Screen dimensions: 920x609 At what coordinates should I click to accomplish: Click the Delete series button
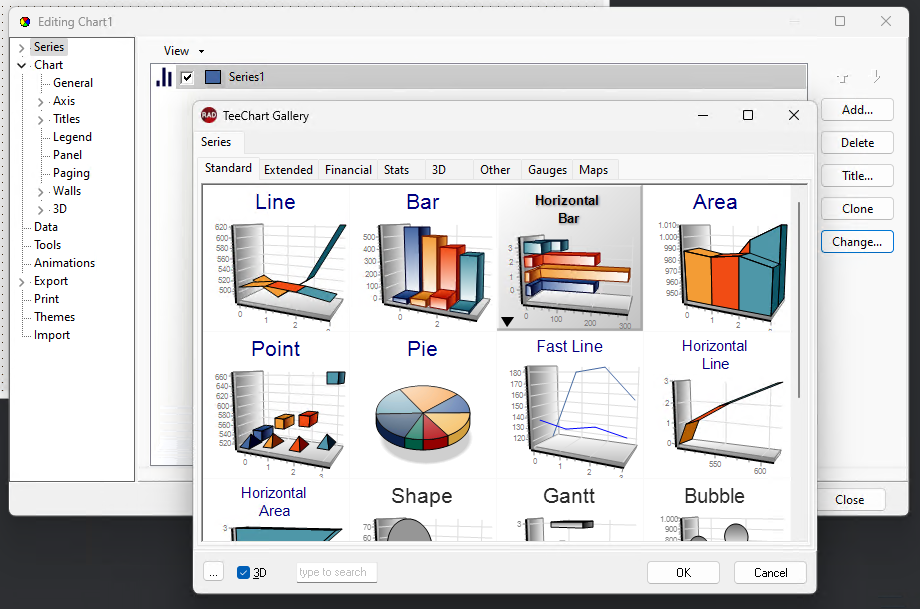tap(857, 143)
